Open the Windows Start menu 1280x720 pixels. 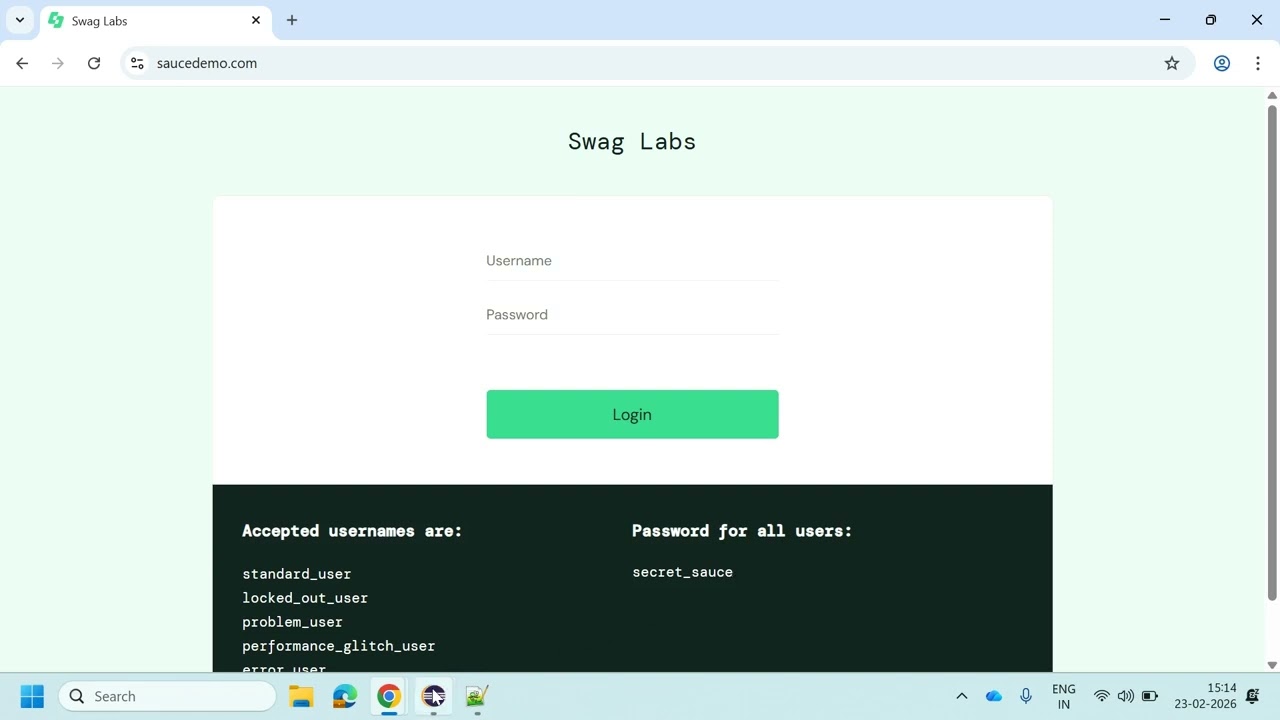point(32,696)
